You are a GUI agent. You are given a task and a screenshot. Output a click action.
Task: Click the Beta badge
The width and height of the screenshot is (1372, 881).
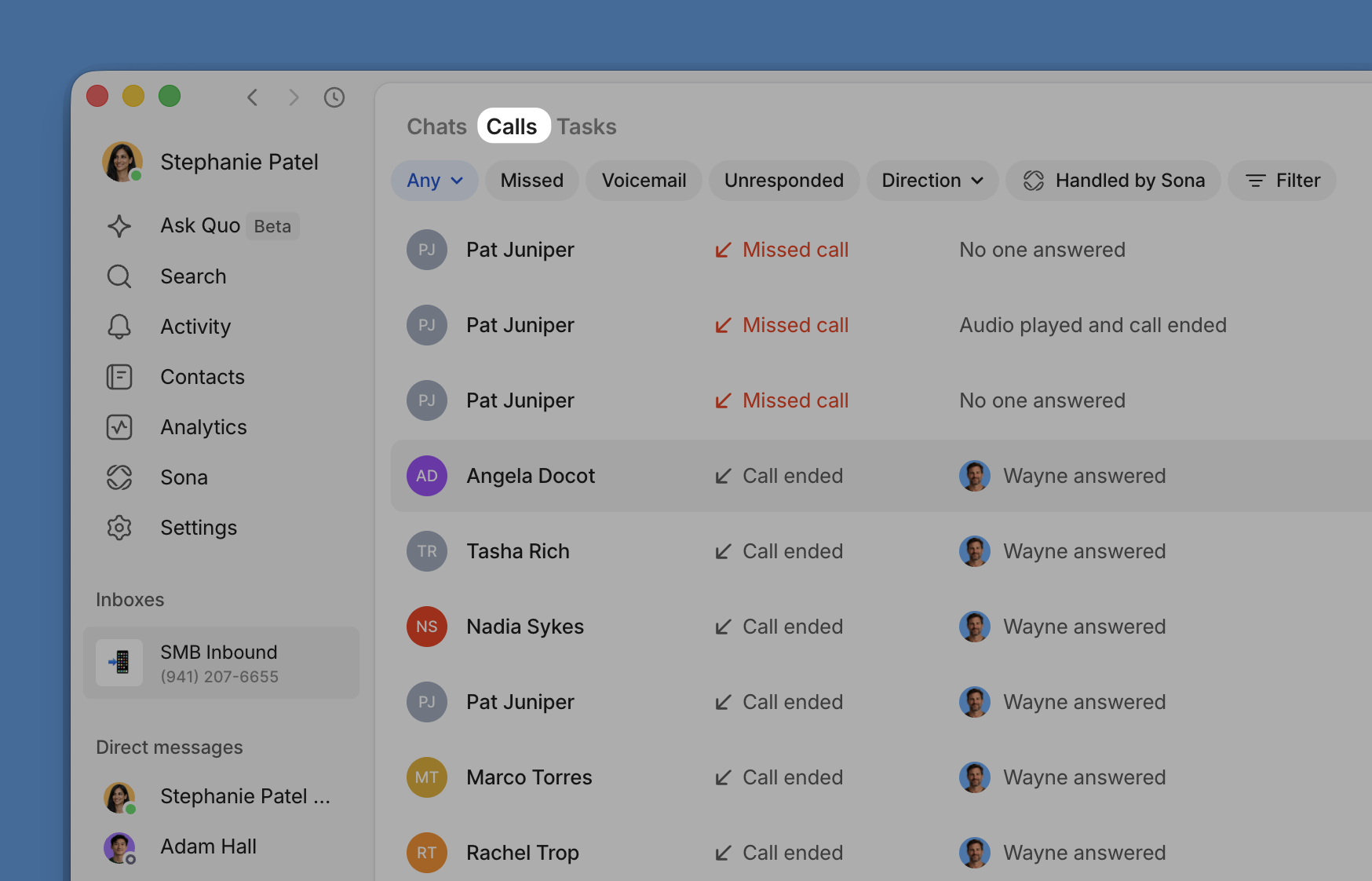pos(272,226)
